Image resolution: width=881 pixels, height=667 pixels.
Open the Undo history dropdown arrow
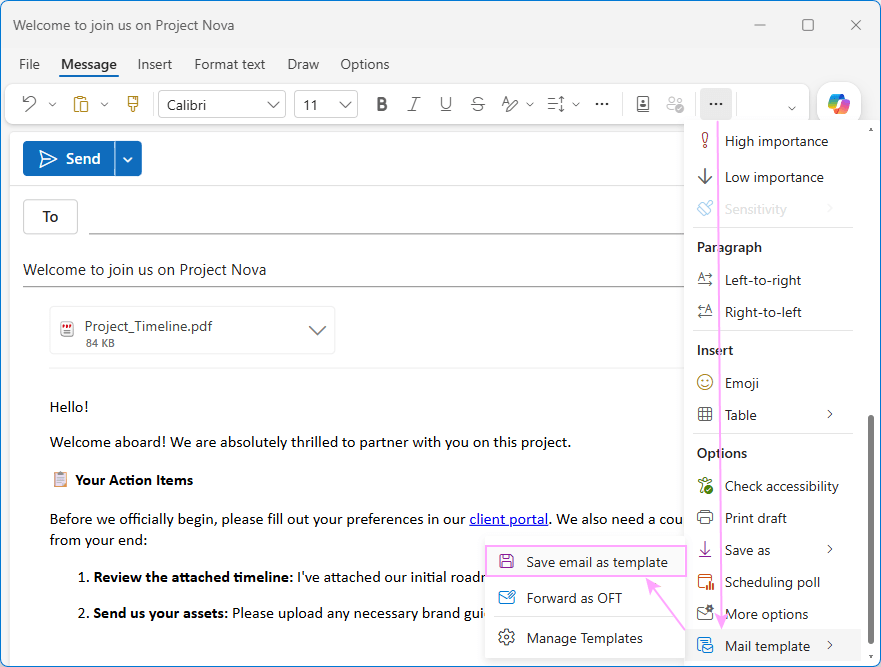pyautogui.click(x=52, y=105)
